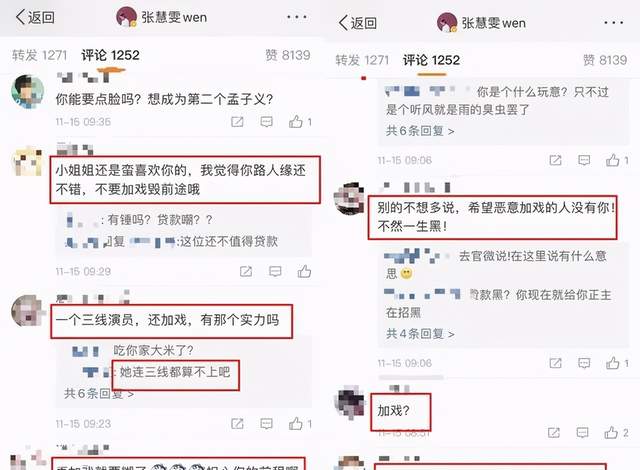Reply to the 11-15 09:29 comment
The image size is (640, 470).
(x=275, y=271)
